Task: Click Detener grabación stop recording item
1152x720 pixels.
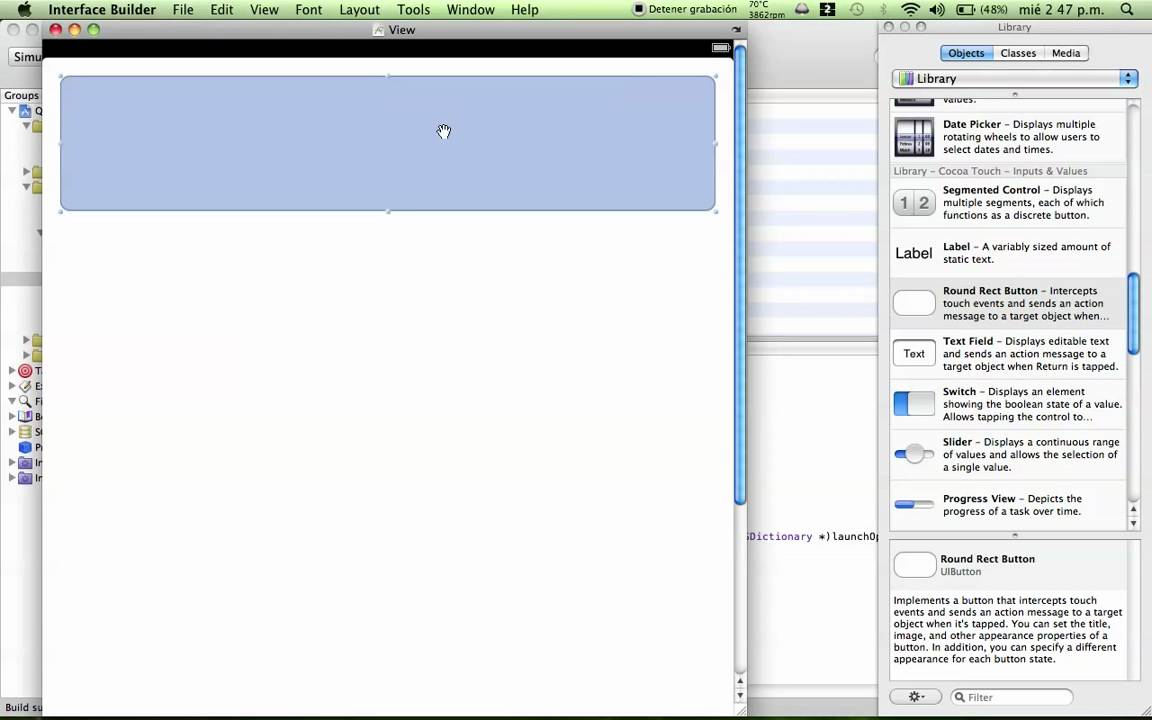Action: (685, 10)
